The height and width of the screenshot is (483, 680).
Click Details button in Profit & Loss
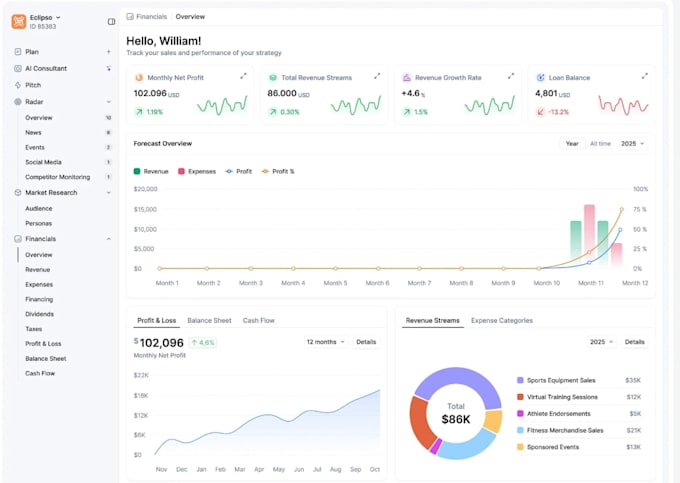(x=366, y=342)
